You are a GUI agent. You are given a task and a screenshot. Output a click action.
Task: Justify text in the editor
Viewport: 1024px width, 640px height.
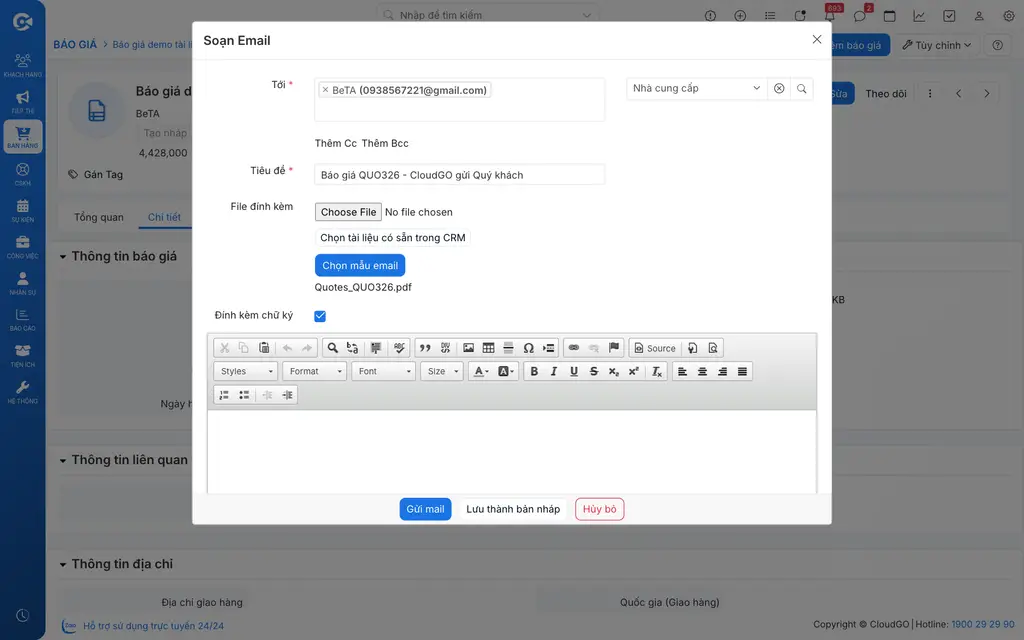pyautogui.click(x=743, y=372)
